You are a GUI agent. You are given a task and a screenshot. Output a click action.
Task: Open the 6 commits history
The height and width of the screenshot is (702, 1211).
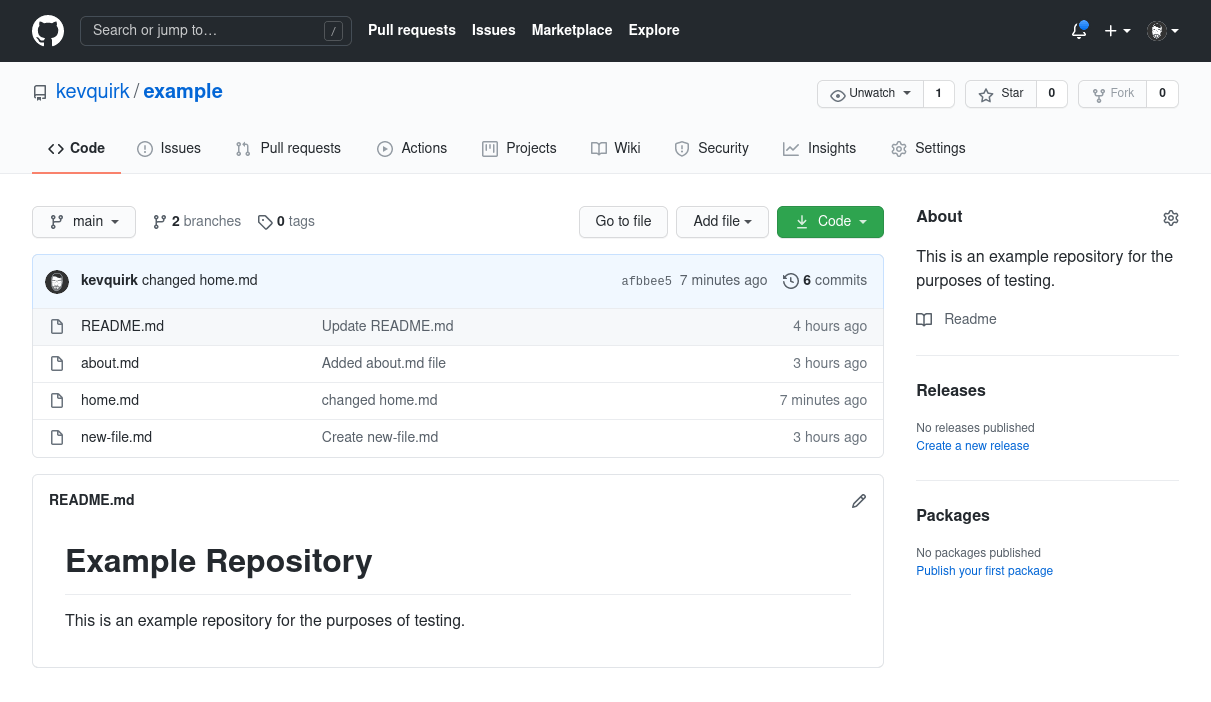click(x=825, y=281)
